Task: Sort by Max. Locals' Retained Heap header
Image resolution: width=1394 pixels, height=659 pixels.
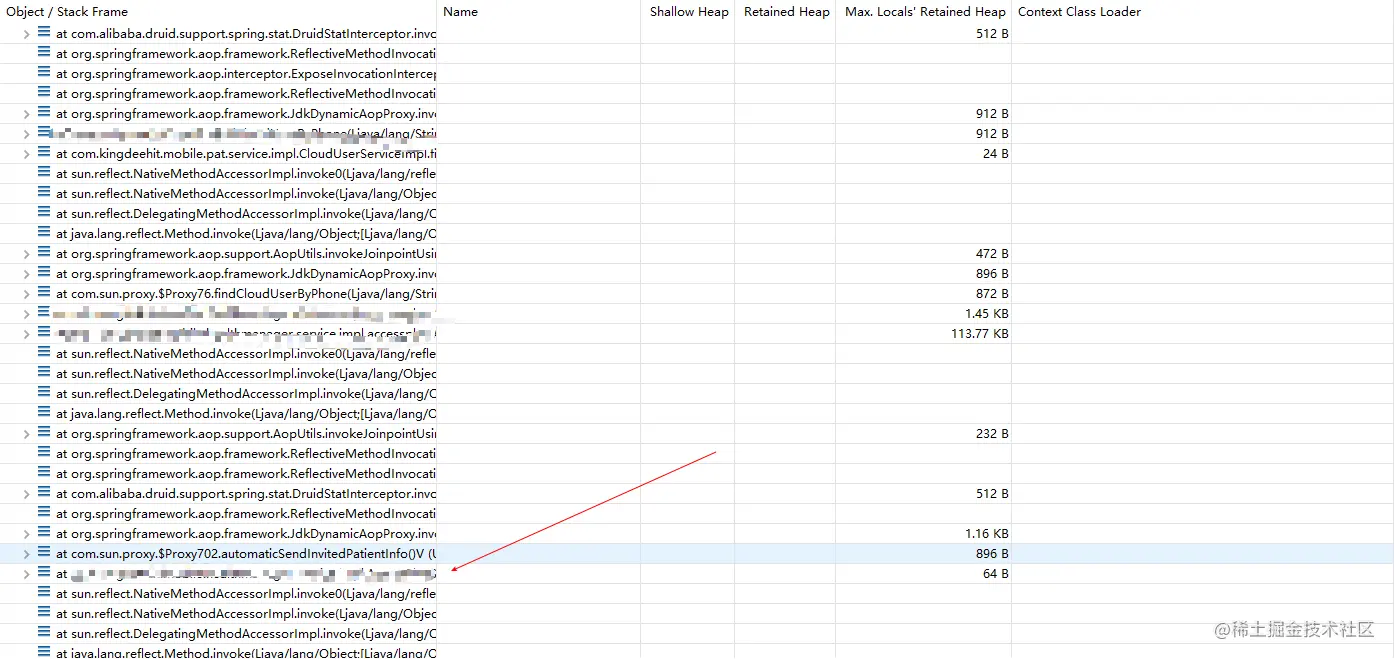Action: pos(925,12)
